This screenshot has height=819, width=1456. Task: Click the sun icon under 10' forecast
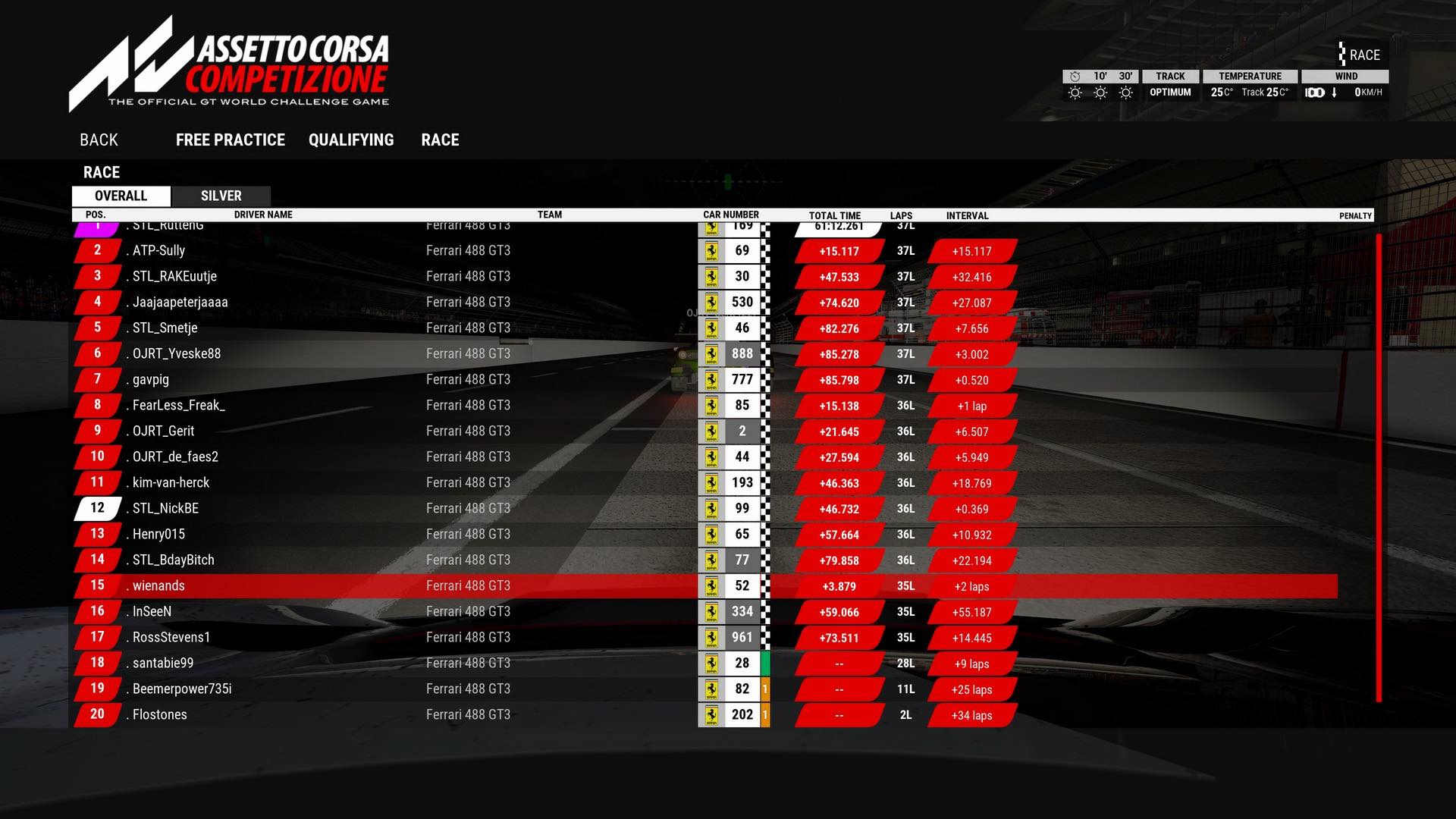coord(1100,93)
